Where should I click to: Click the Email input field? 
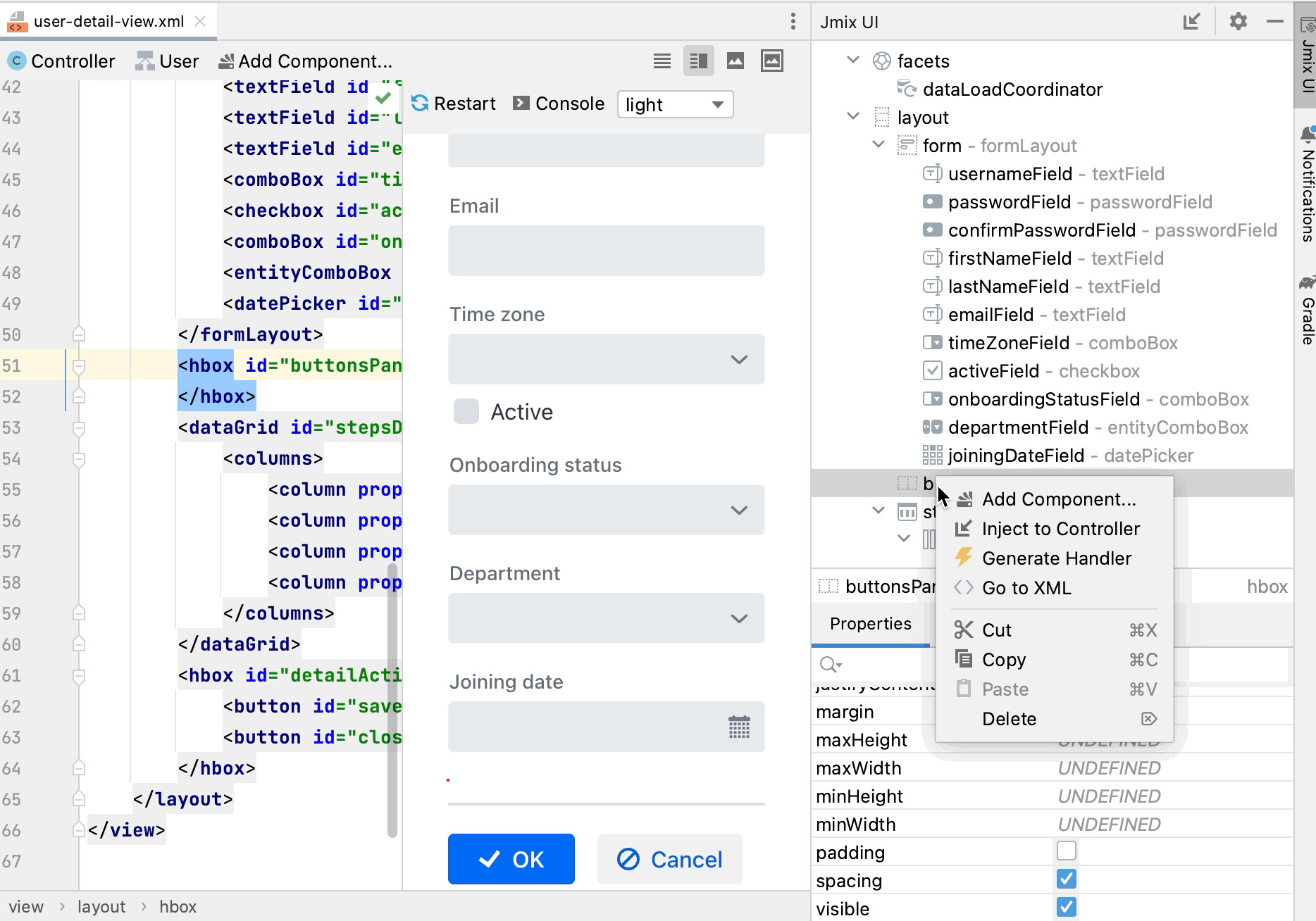[606, 251]
